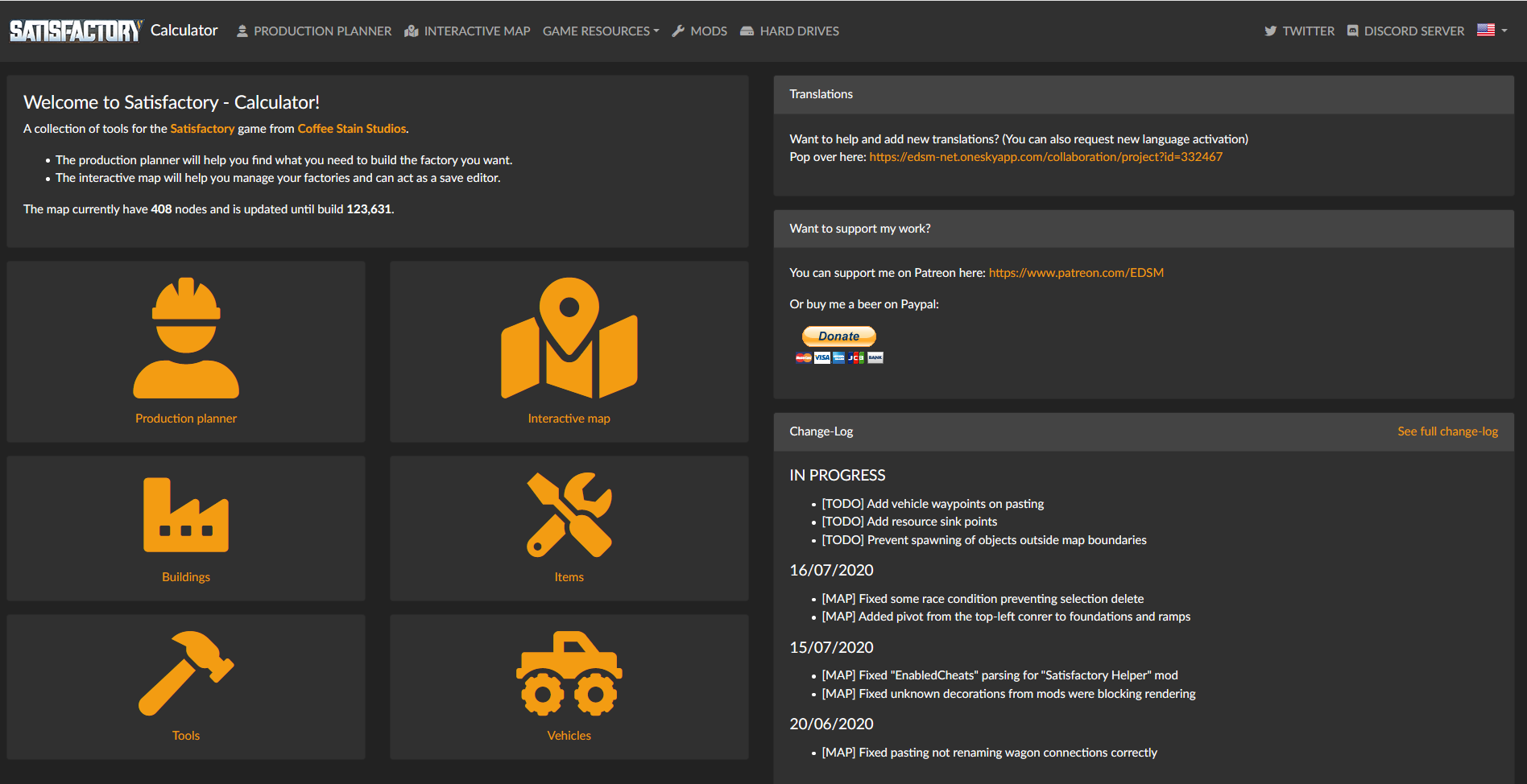Open the monster truck Vehicles icon
This screenshot has height=784, width=1527.
coord(569,673)
